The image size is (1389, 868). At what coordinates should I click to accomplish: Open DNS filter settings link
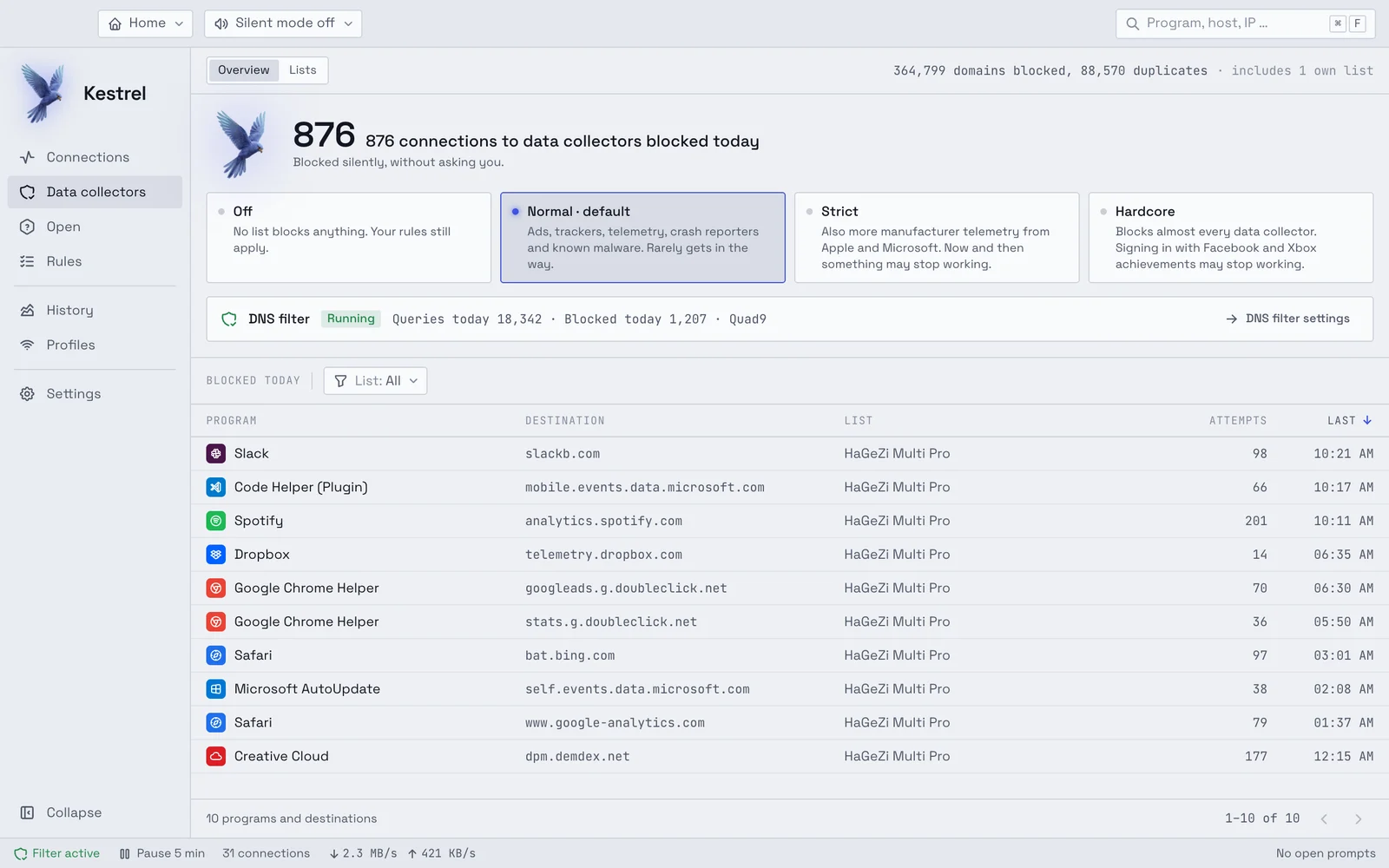[1287, 319]
